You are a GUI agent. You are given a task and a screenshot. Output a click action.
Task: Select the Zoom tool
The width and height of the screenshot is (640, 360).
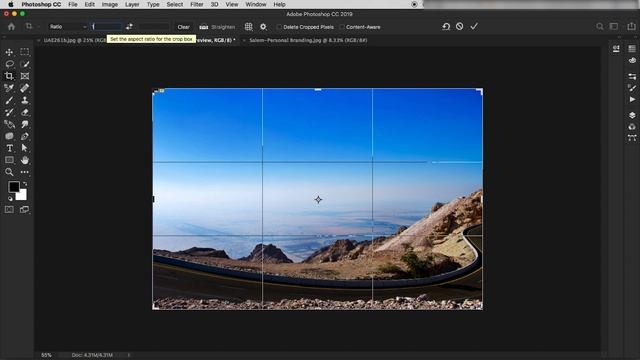coord(9,172)
